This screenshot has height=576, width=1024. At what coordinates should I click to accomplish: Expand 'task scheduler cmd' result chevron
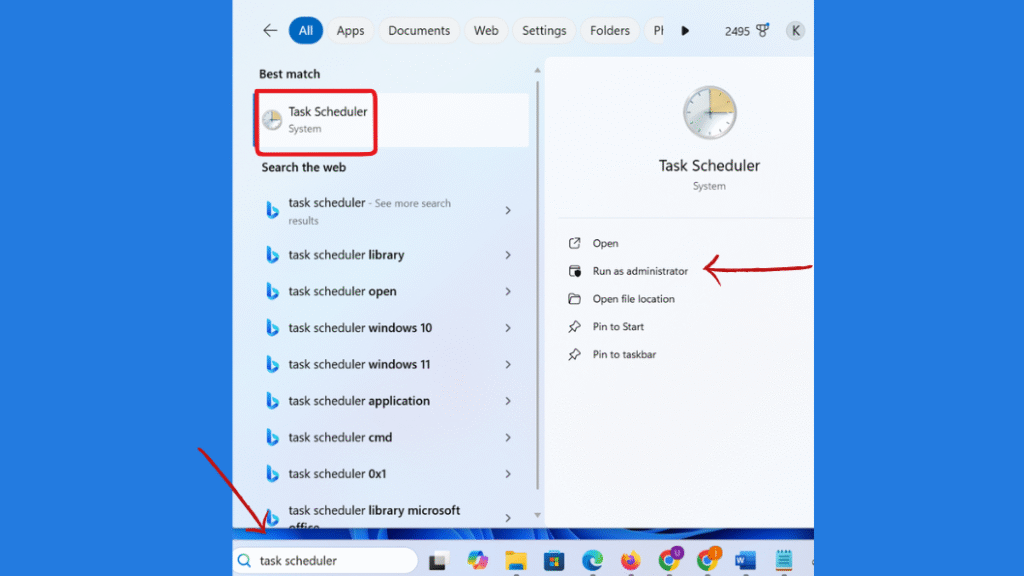coord(507,438)
